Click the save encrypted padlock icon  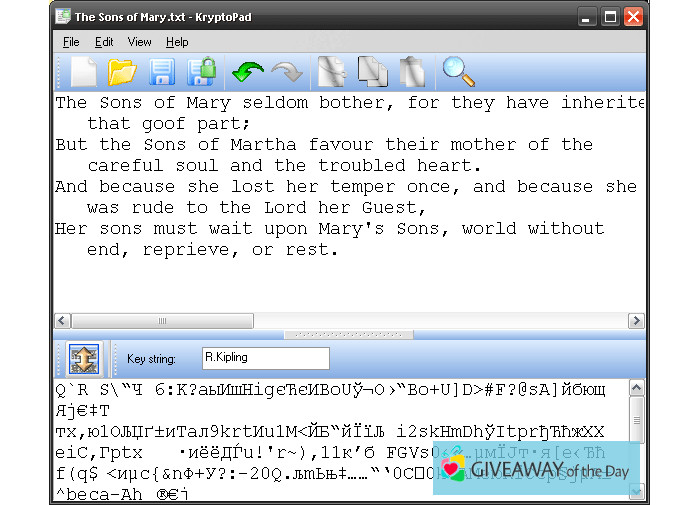(x=202, y=72)
